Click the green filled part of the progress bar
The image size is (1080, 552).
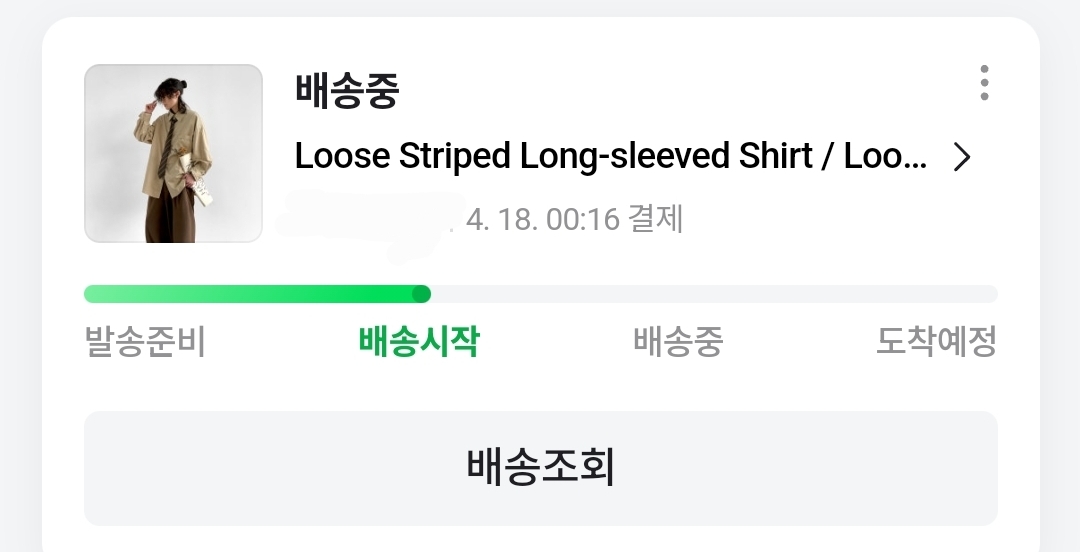coord(250,294)
